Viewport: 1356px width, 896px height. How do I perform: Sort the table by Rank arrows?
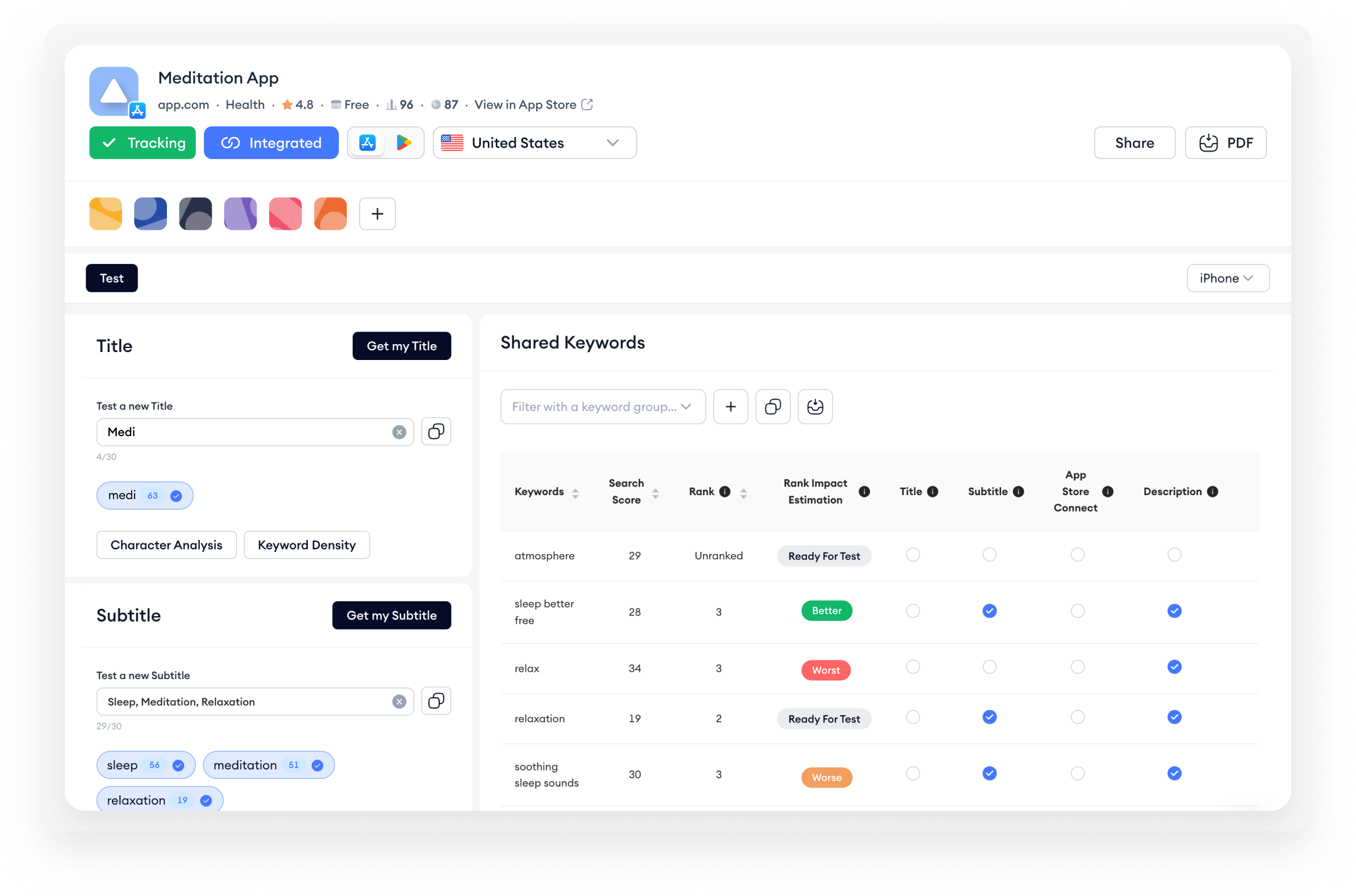point(743,494)
